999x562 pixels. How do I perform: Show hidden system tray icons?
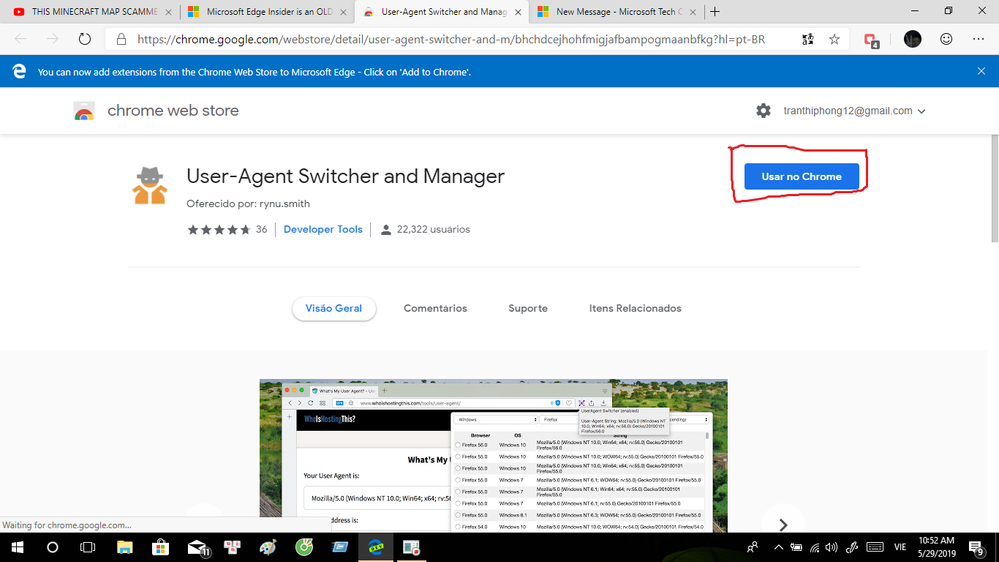tap(778, 547)
